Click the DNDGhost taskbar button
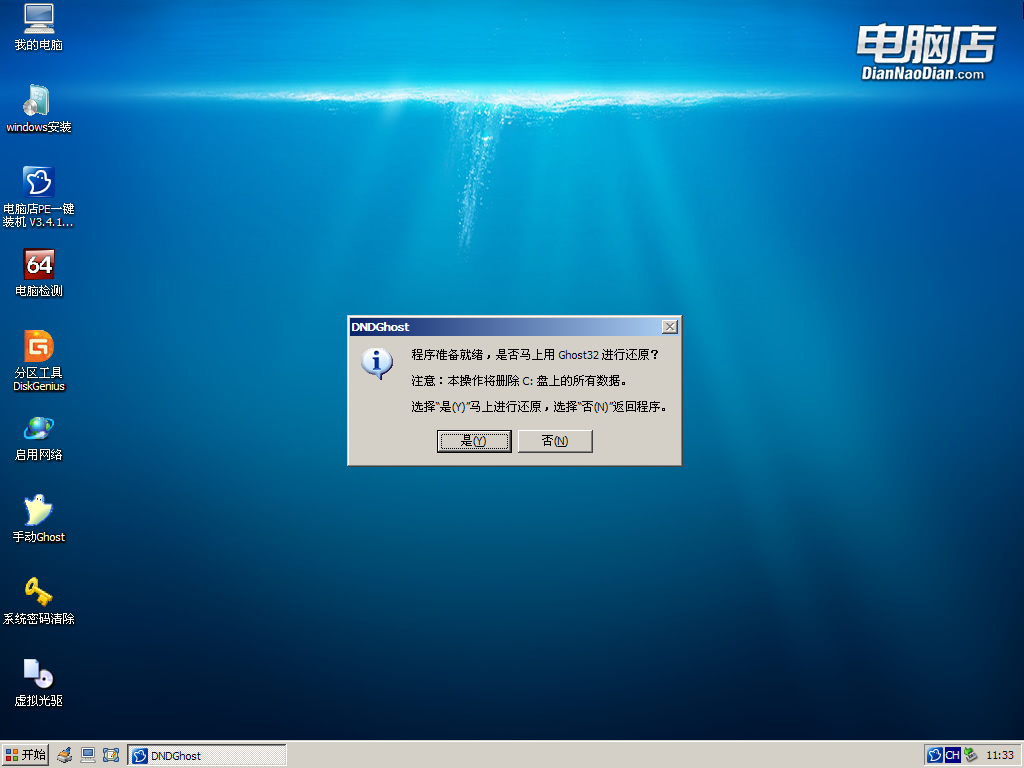 point(207,755)
